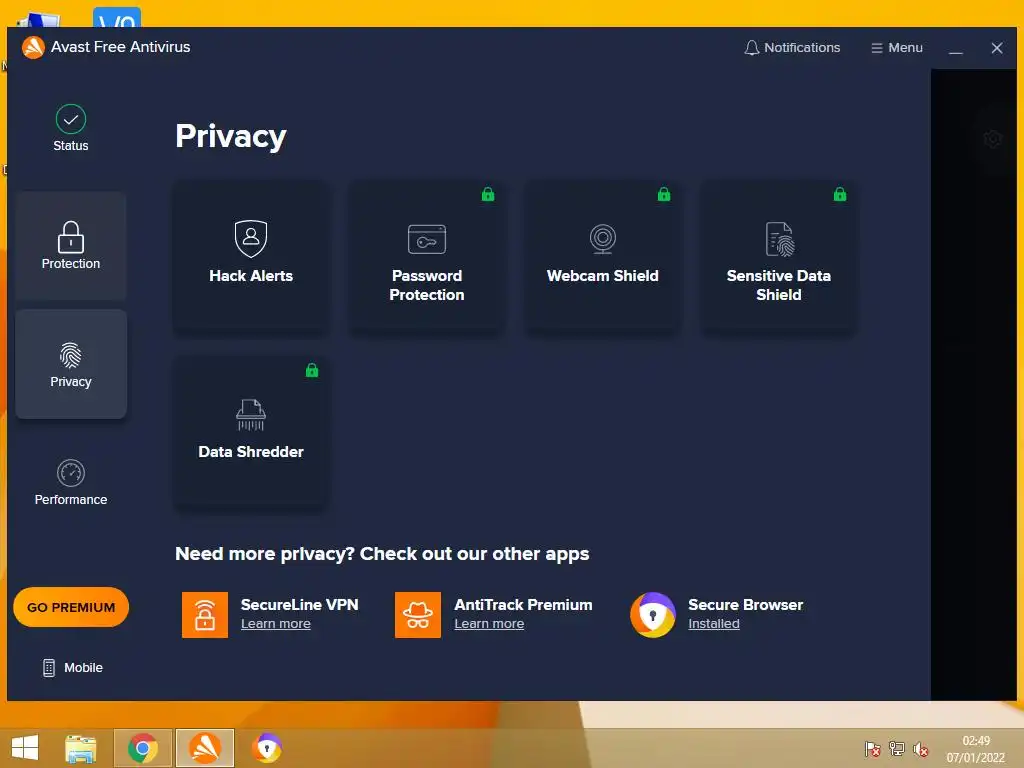The width and height of the screenshot is (1024, 768).
Task: Open the Hack Alerts tile
Action: pos(251,257)
